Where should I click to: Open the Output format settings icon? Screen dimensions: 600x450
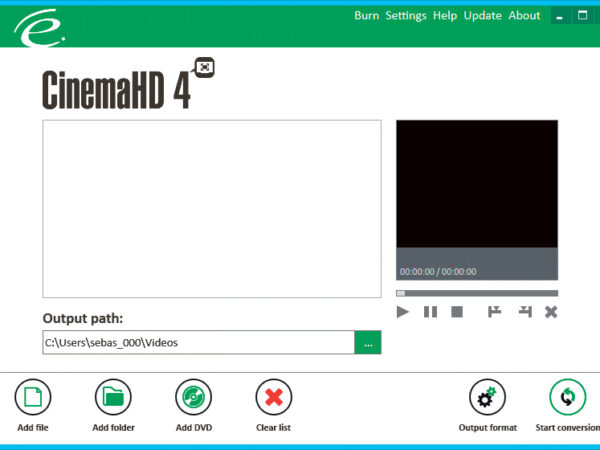487,398
